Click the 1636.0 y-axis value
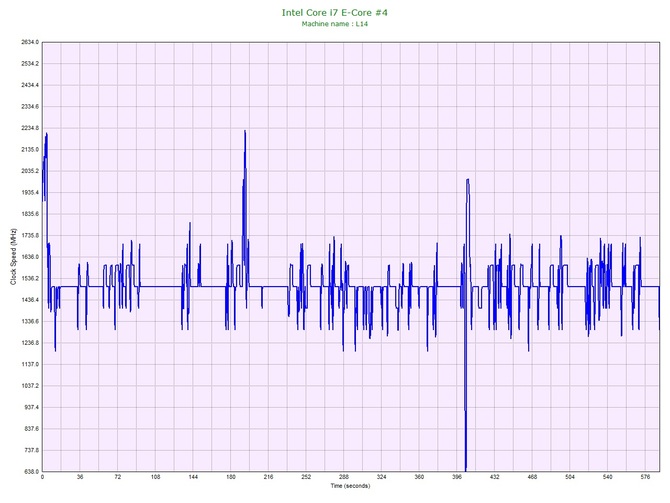Image resolution: width=670 pixels, height=503 pixels. click(x=30, y=257)
